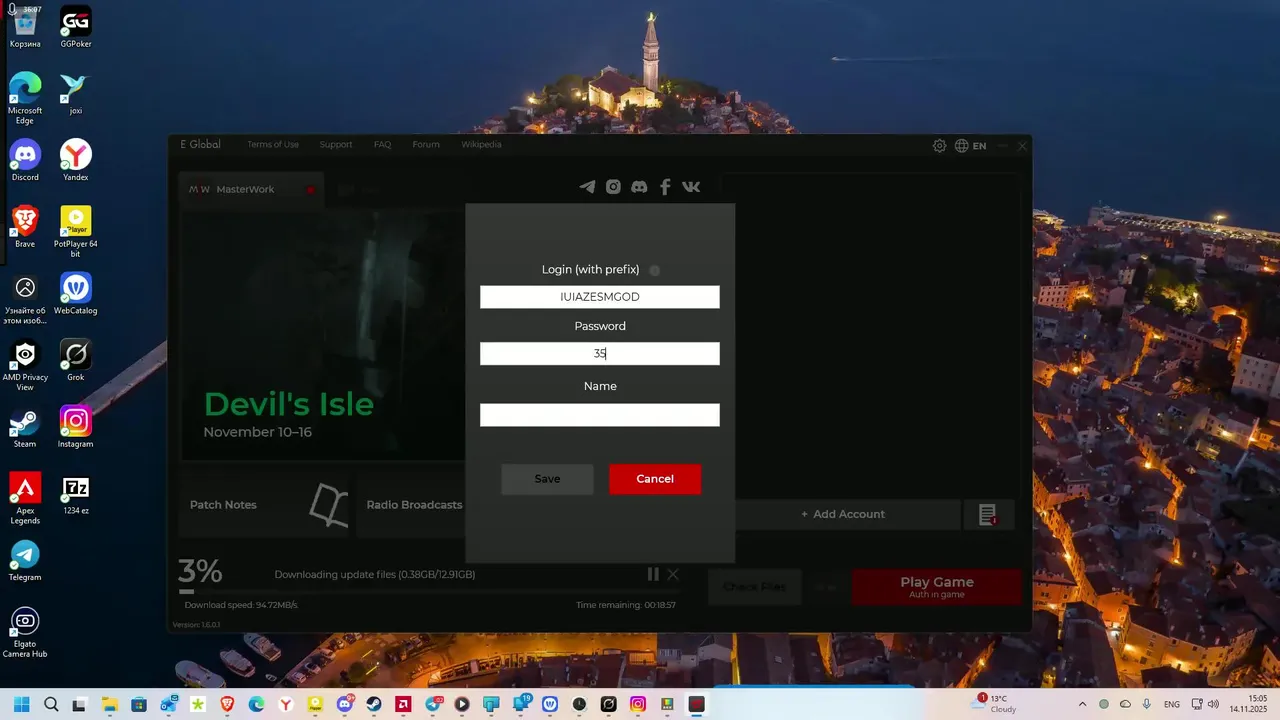Click the accounts list icon beside Add Account

[987, 515]
